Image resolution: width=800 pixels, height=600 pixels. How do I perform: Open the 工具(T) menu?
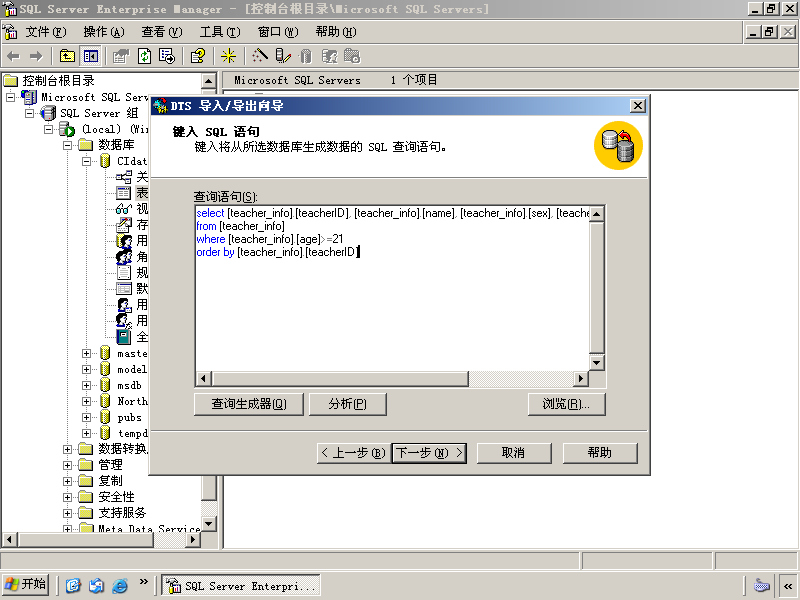(220, 32)
